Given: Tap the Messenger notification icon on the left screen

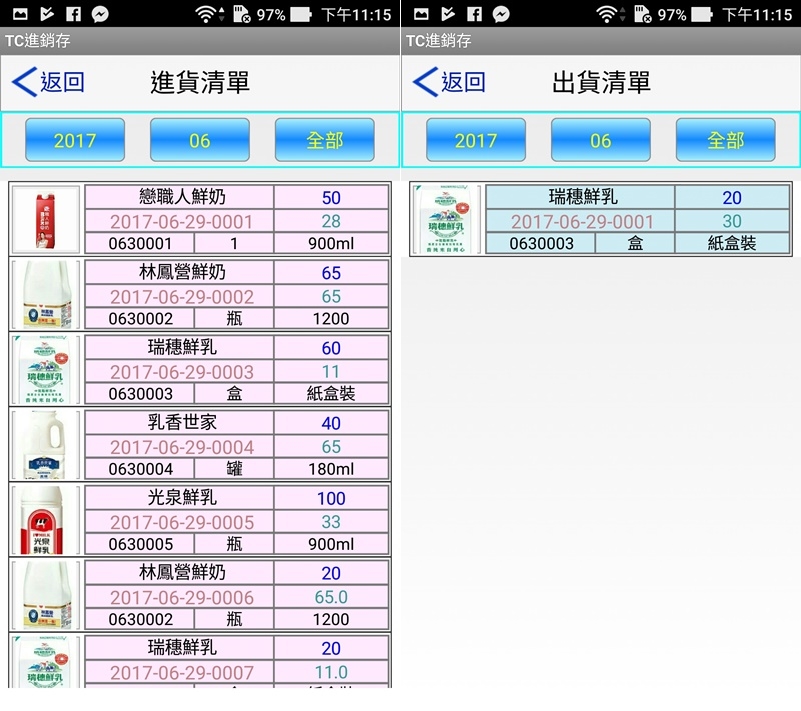Looking at the screenshot, I should pos(100,14).
